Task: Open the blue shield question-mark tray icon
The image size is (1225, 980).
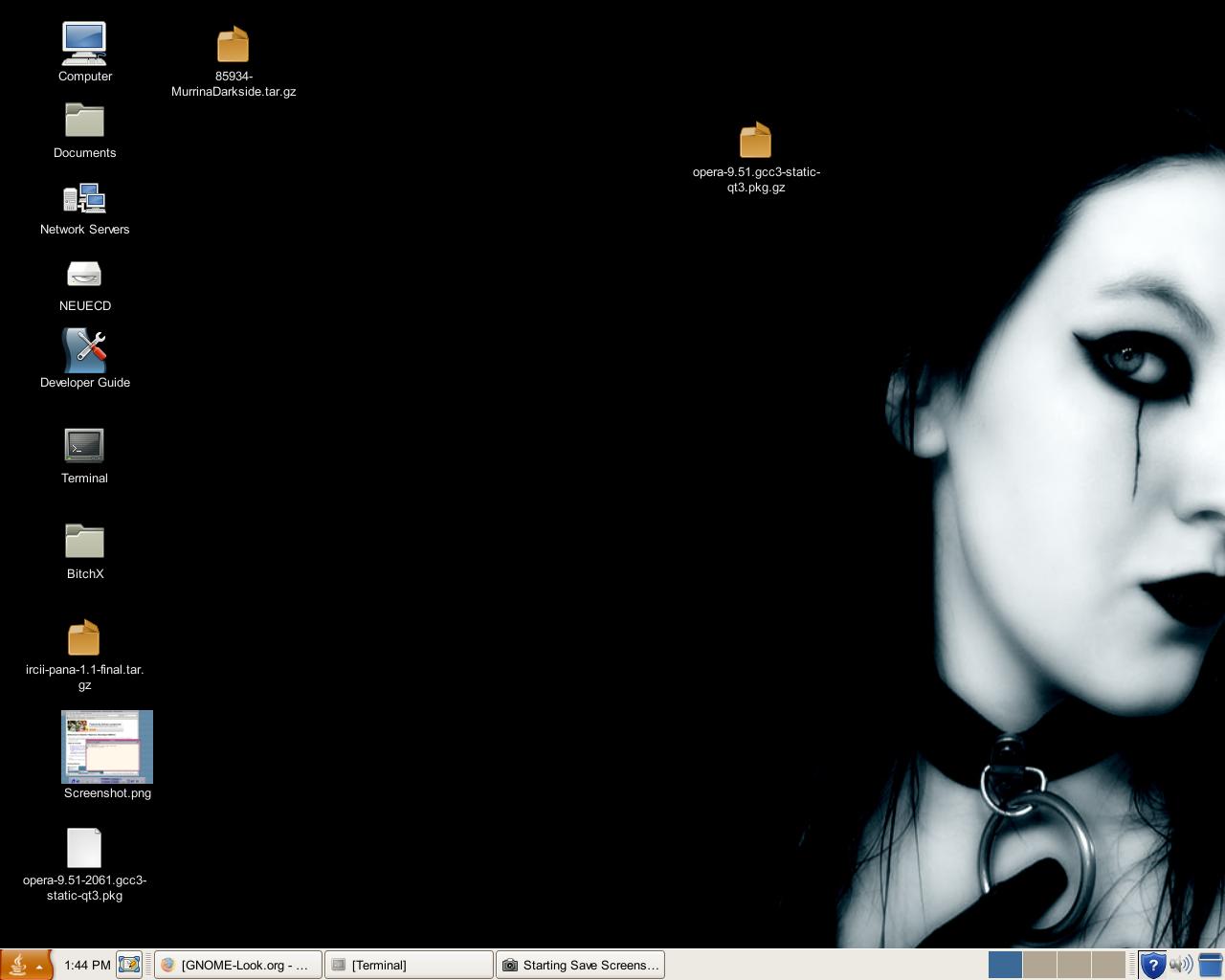Action: (x=1152, y=965)
